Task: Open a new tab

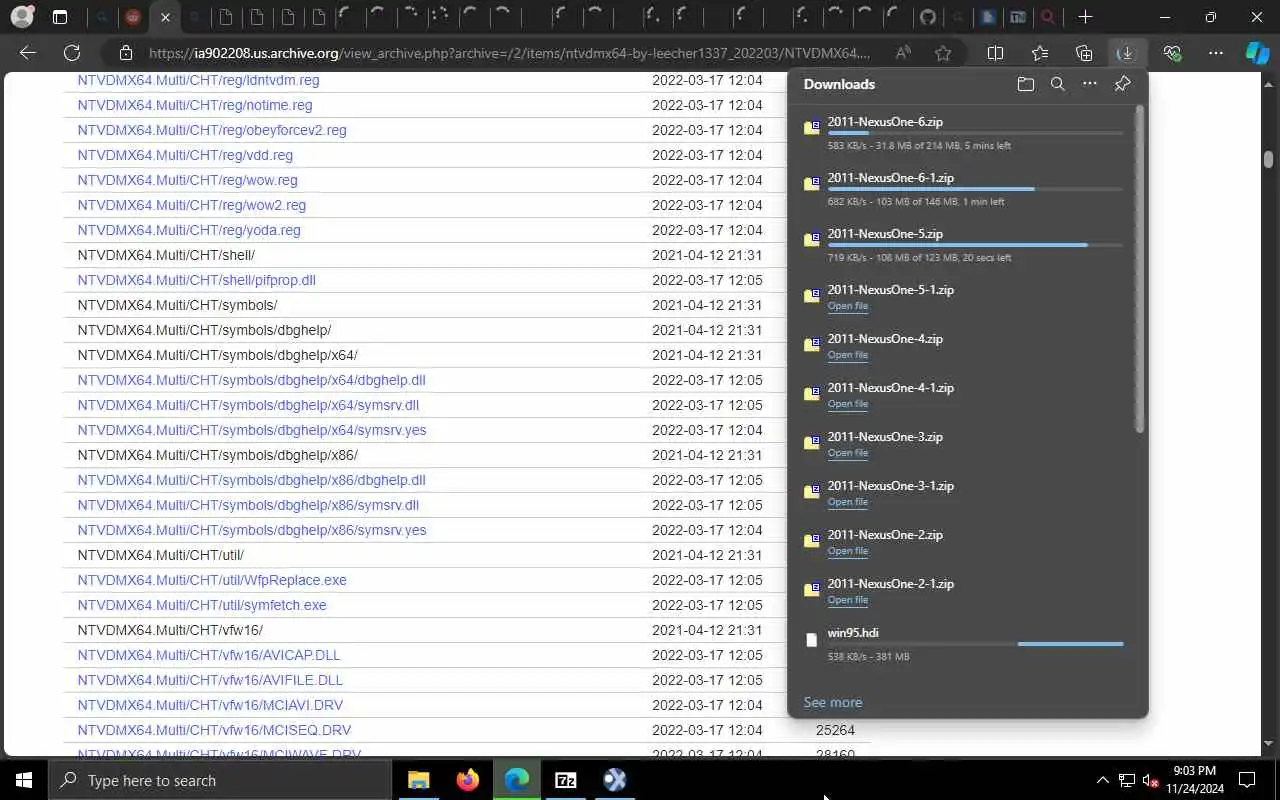Action: [x=1085, y=17]
